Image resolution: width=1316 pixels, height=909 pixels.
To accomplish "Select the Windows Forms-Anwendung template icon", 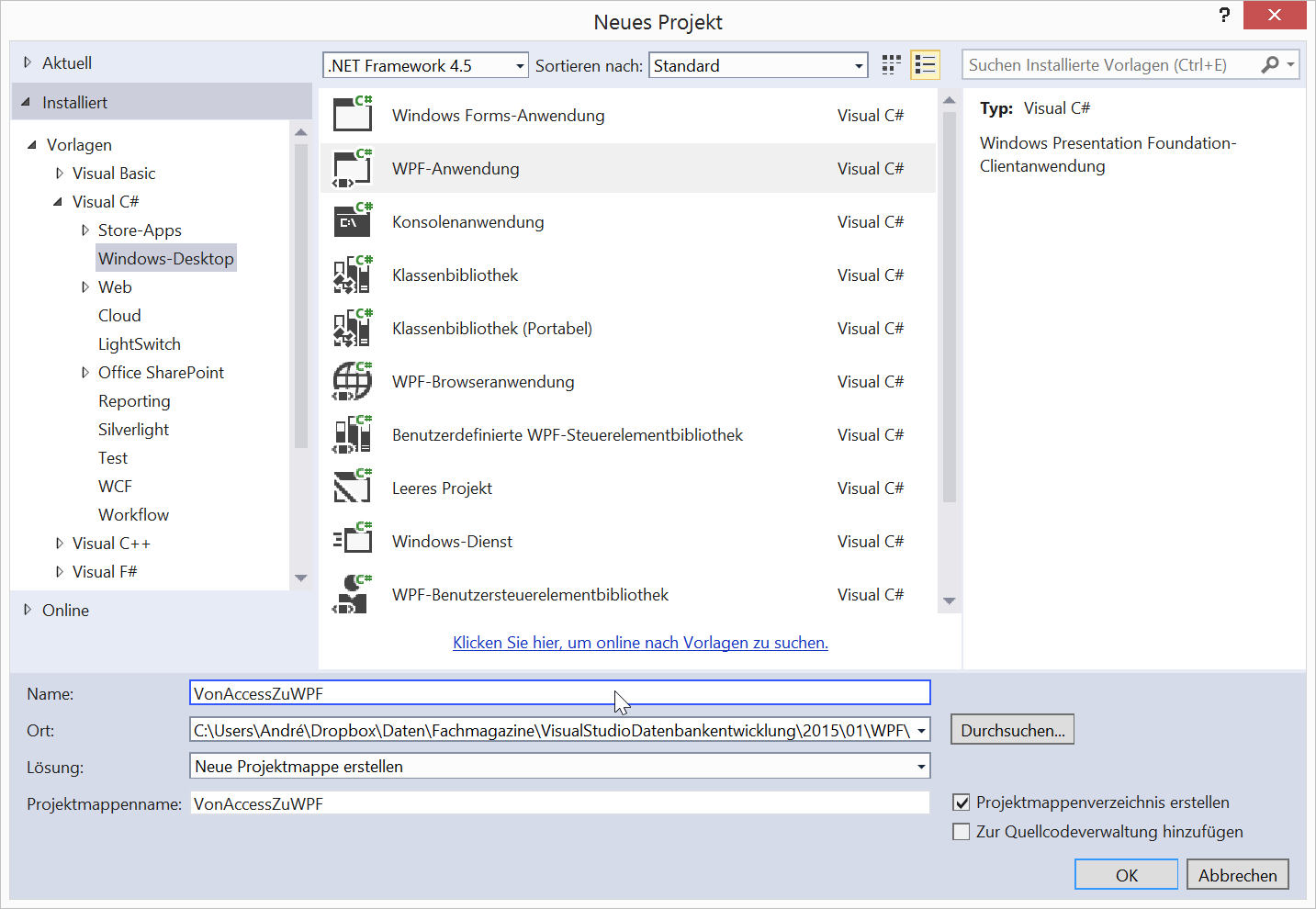I will (x=352, y=115).
